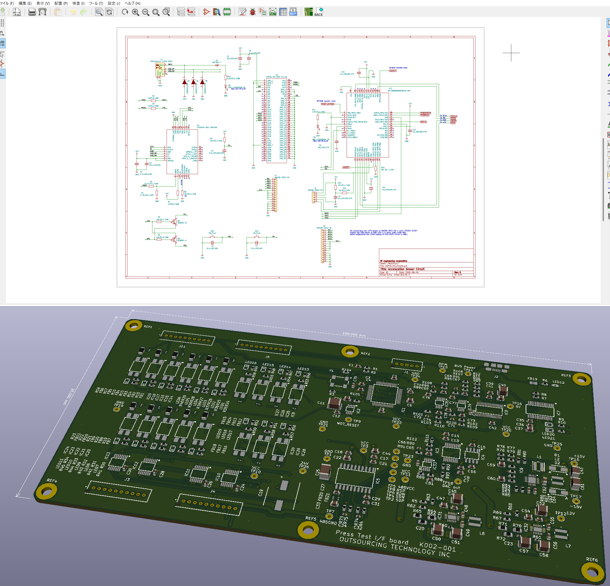The height and width of the screenshot is (586, 610).
Task: Open the find tool icon
Action: click(x=99, y=12)
